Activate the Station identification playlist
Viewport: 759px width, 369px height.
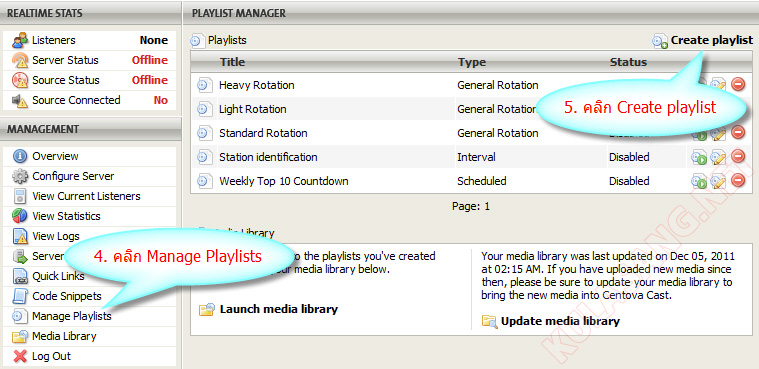(x=699, y=157)
